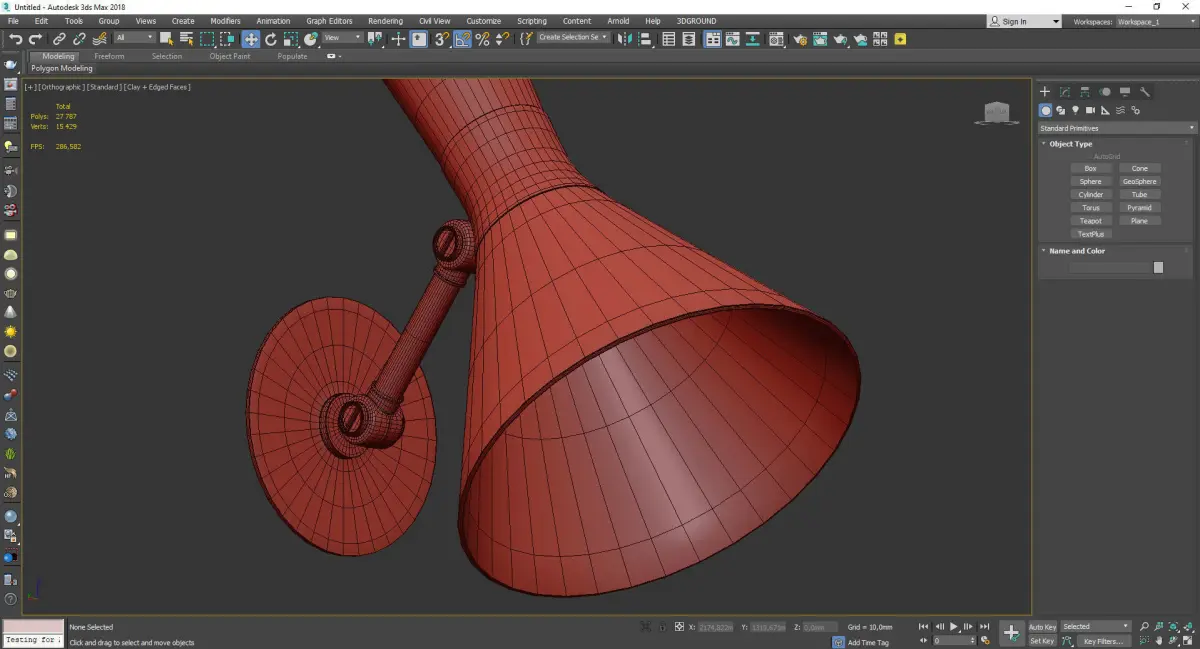Screen dimensions: 1200x649
Task: Open the Customize menu
Action: (x=484, y=21)
